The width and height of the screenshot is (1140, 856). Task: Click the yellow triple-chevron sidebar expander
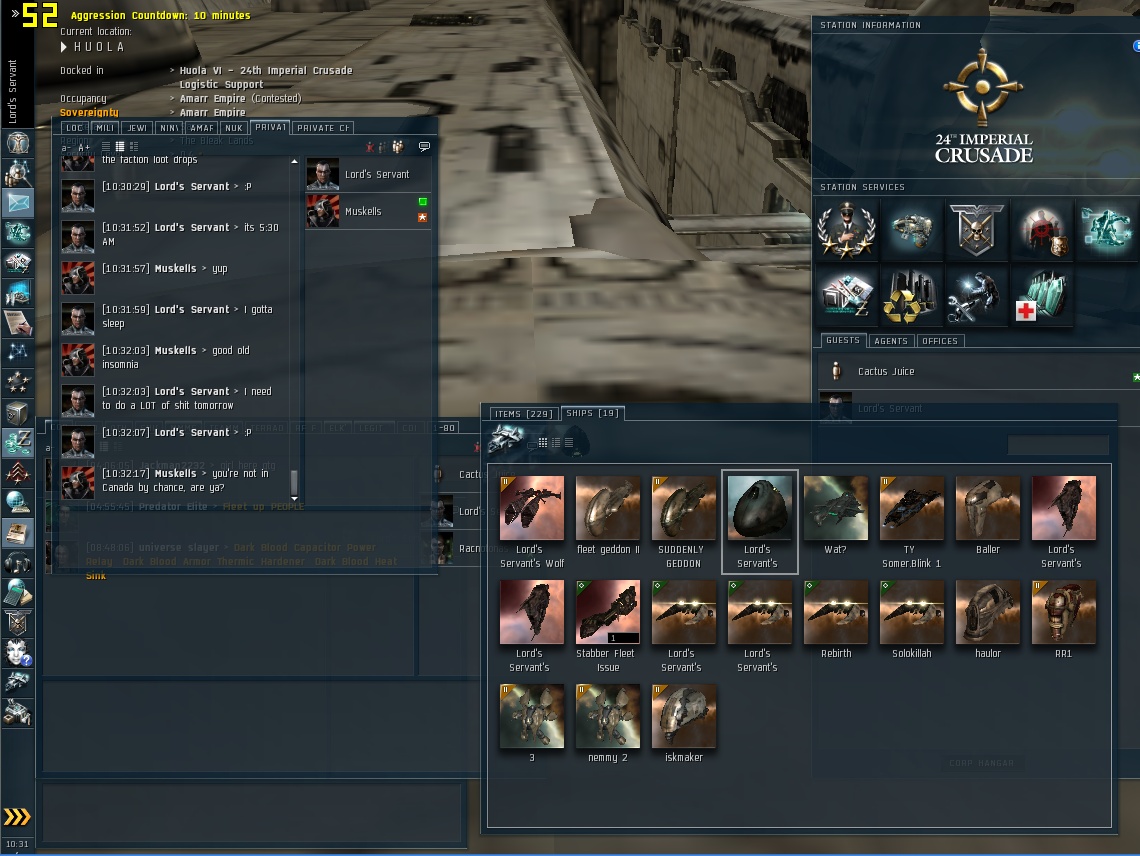17,817
